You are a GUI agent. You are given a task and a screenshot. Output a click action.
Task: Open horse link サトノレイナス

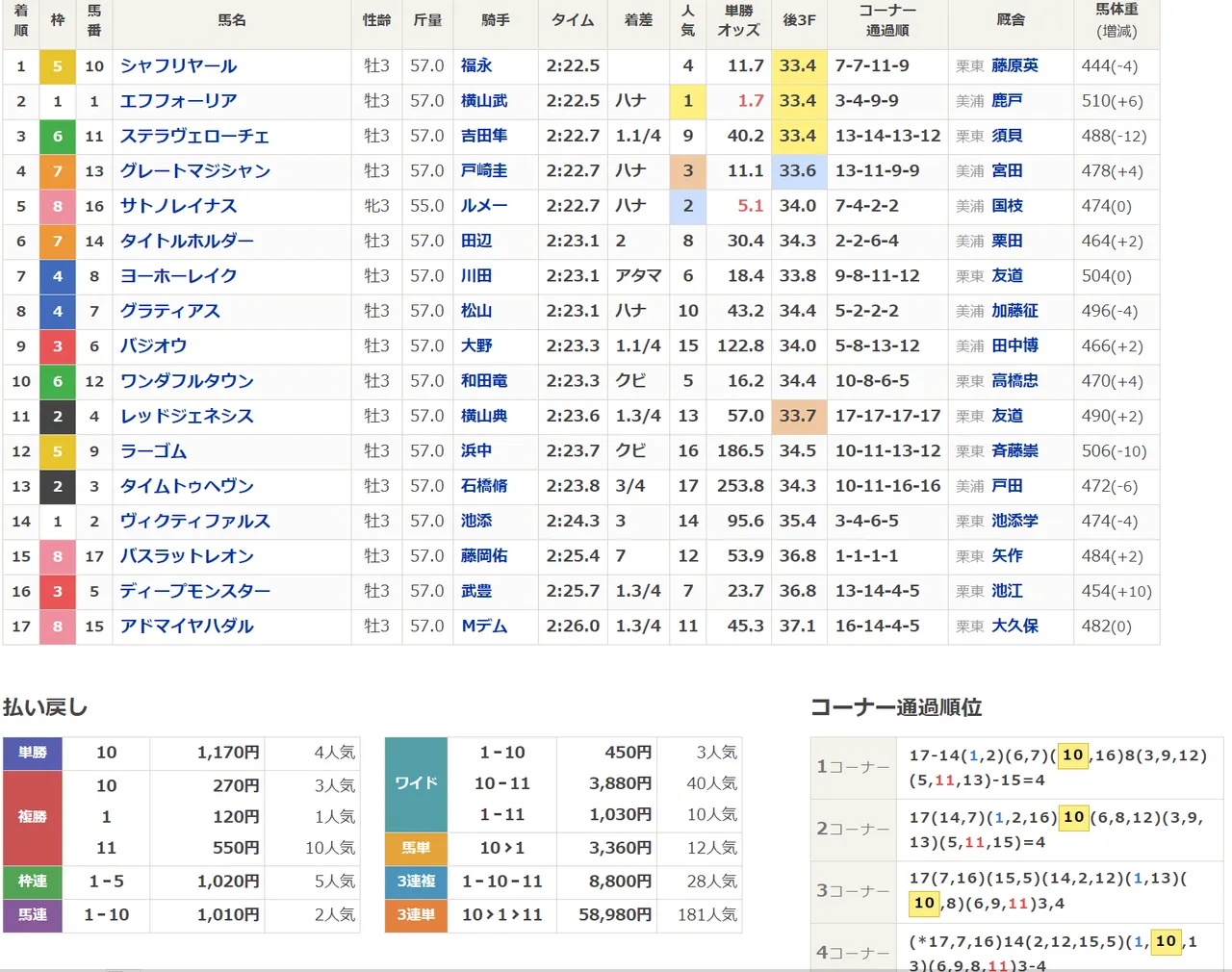[x=178, y=206]
